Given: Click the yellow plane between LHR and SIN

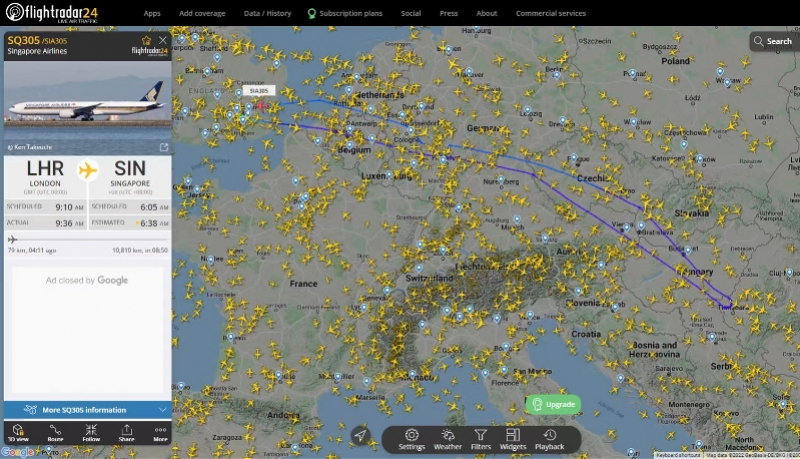Looking at the screenshot, I should [88, 170].
